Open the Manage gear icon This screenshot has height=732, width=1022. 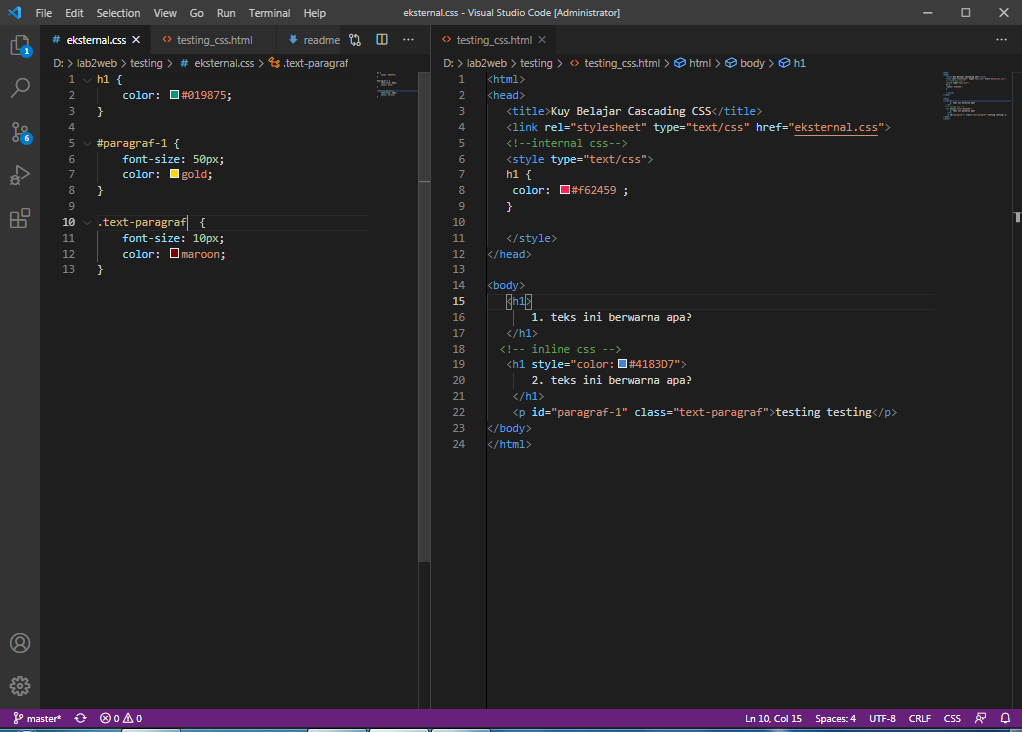(20, 686)
